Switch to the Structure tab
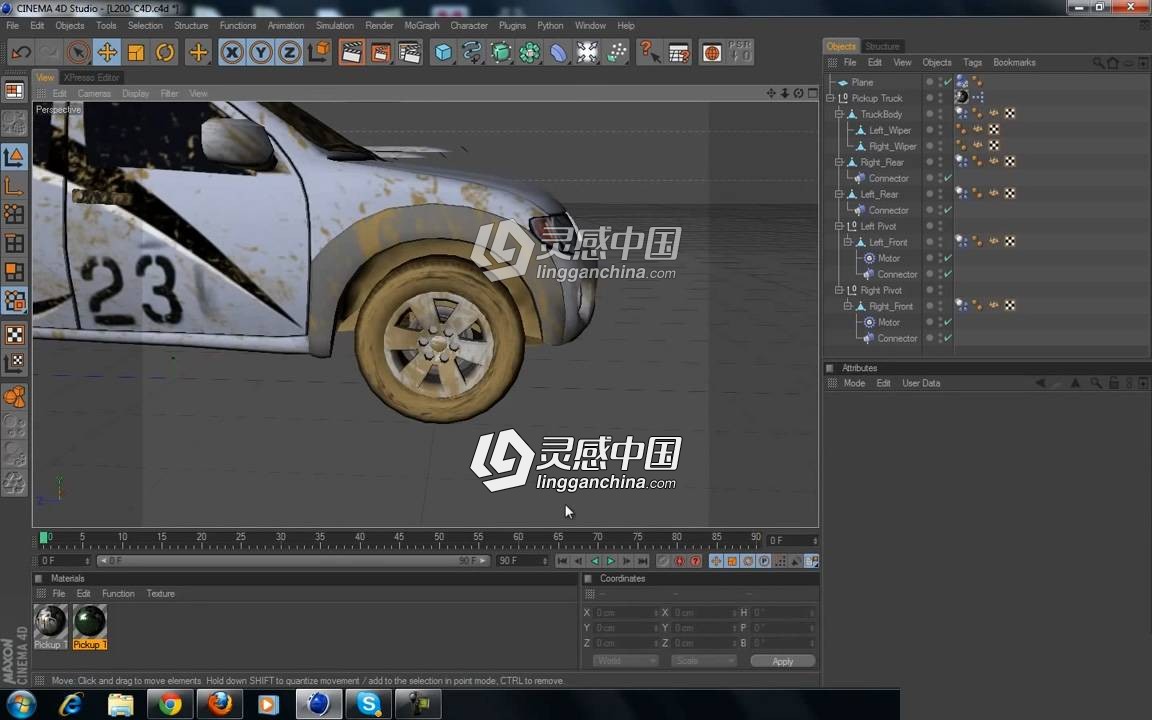 point(882,46)
